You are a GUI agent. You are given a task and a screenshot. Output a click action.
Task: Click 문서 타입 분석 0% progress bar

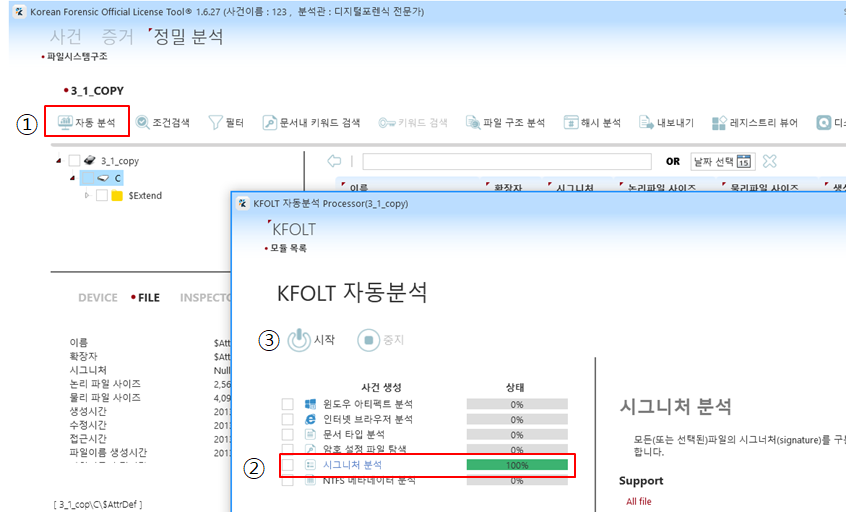pos(517,435)
